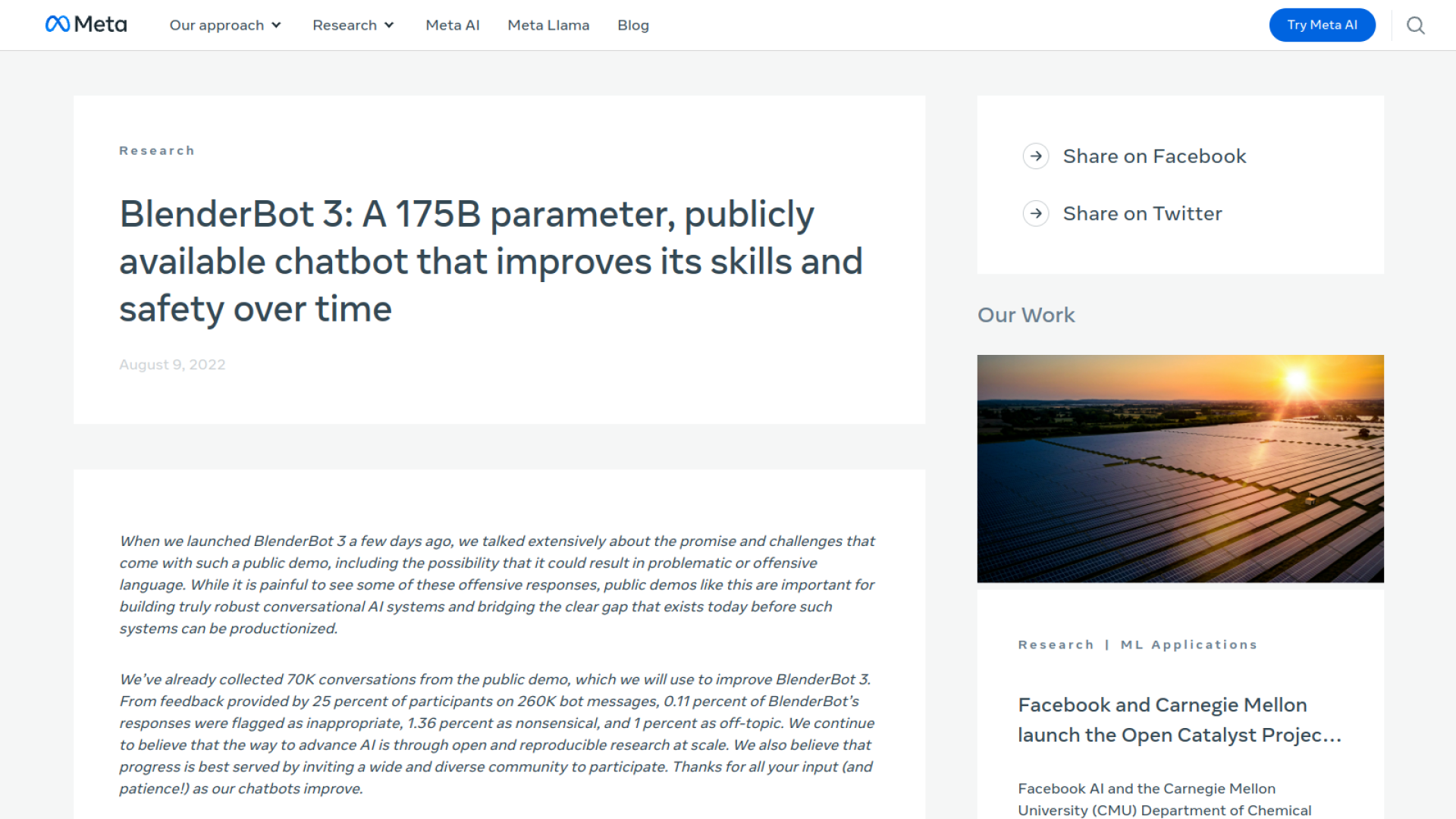Expand the Our approach dropdown chevron
This screenshot has width=1456, height=819.
277,25
